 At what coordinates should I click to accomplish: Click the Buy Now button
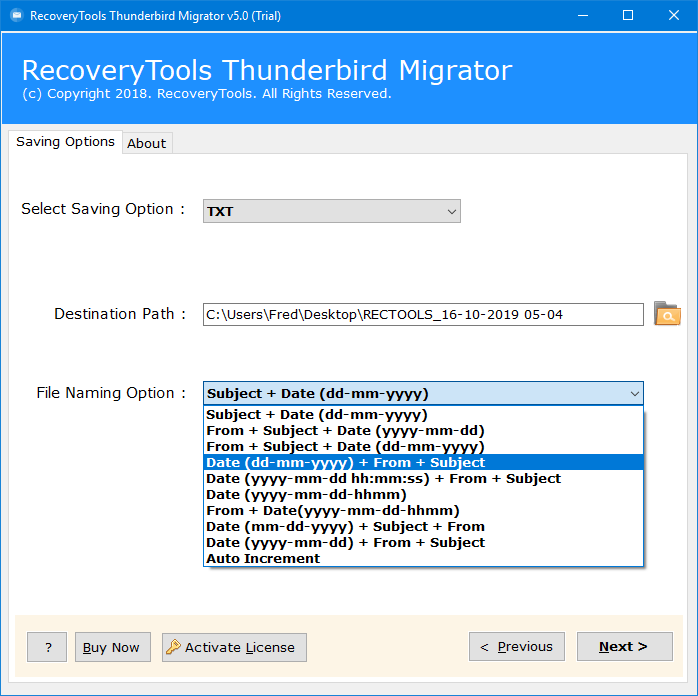pos(113,647)
